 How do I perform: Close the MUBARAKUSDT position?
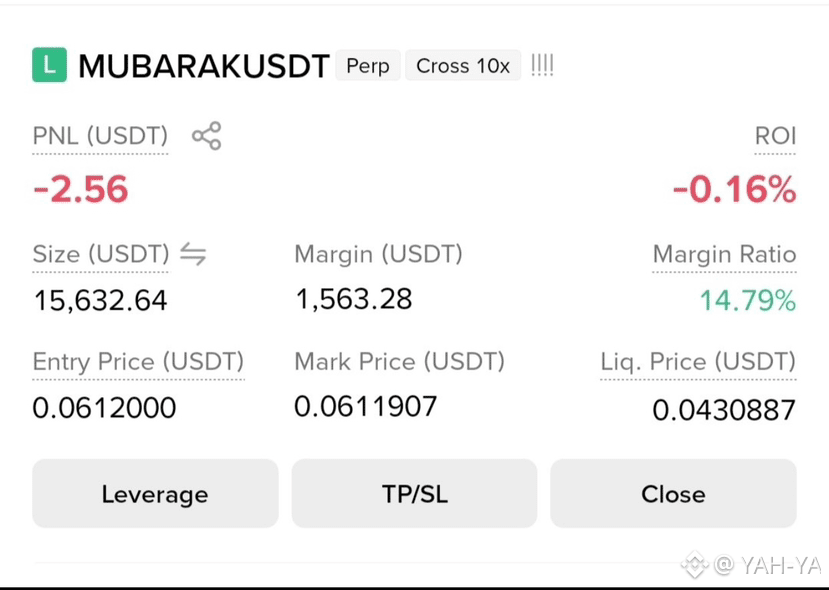coord(674,494)
